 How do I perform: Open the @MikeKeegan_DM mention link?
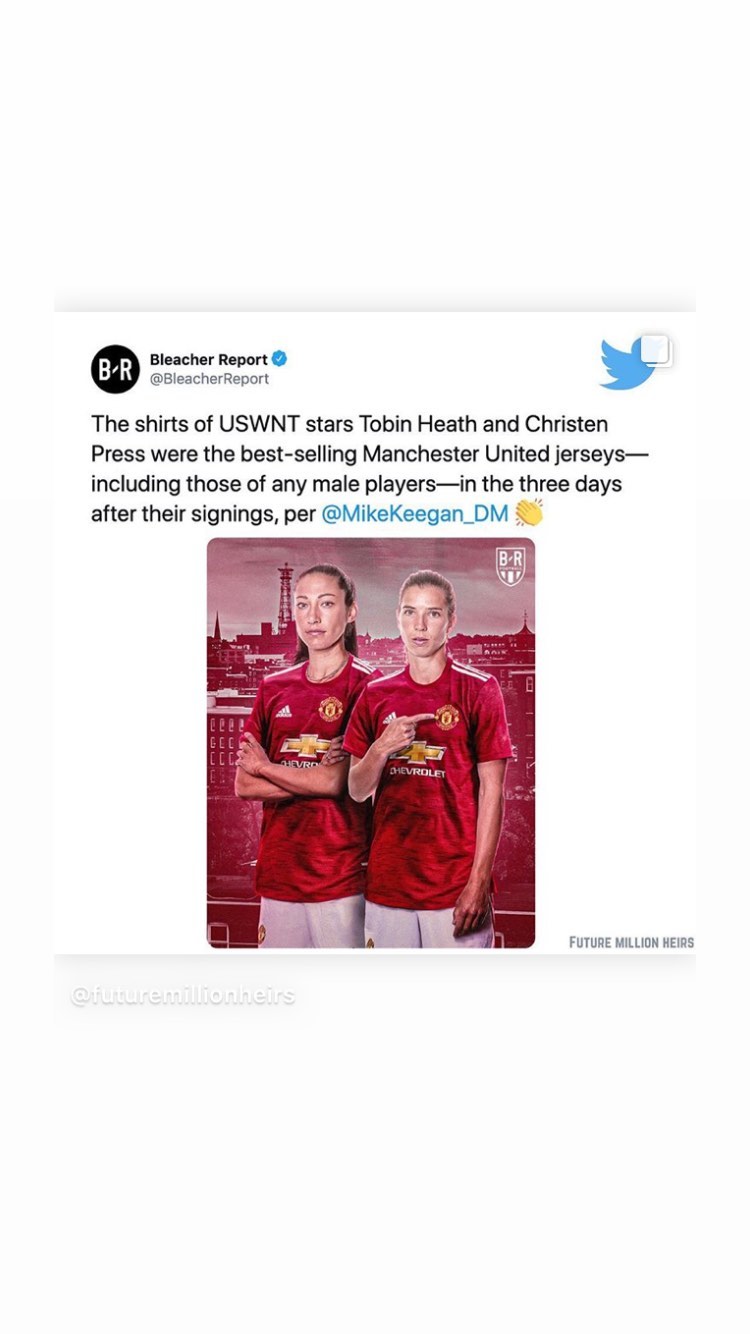click(x=415, y=514)
